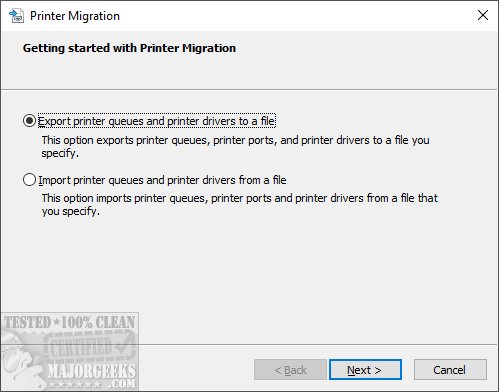Click the star in the 'TESTED 100% CLEAN' banner
The width and height of the screenshot is (499, 392).
pyautogui.click(x=57, y=322)
